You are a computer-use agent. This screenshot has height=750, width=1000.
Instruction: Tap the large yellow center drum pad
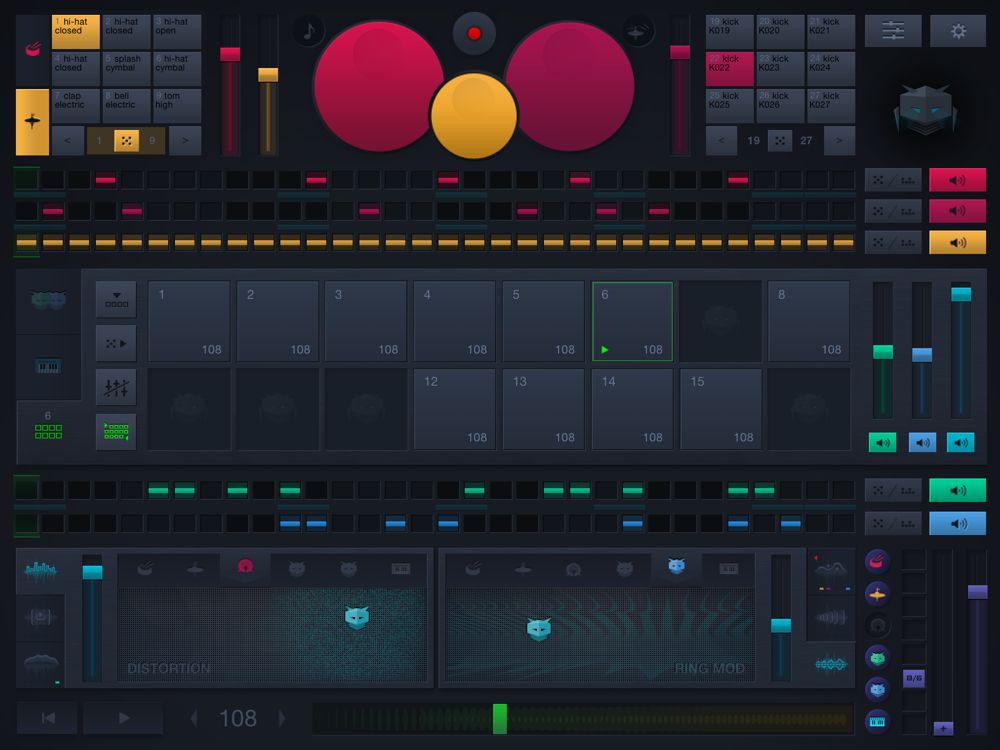[474, 116]
